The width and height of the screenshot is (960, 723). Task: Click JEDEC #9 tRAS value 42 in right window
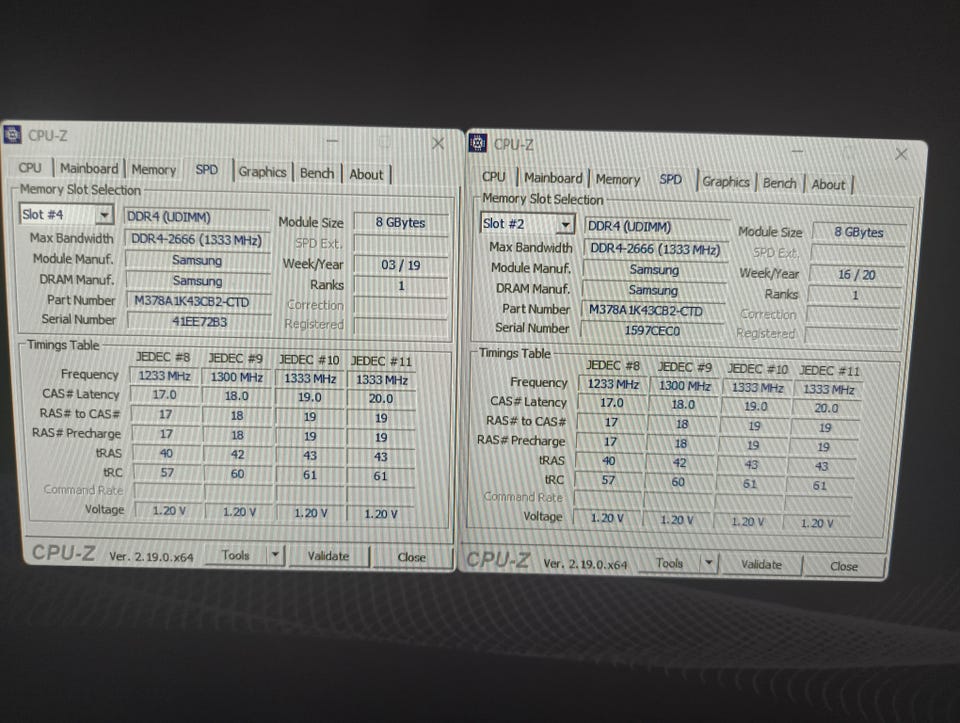tap(680, 463)
